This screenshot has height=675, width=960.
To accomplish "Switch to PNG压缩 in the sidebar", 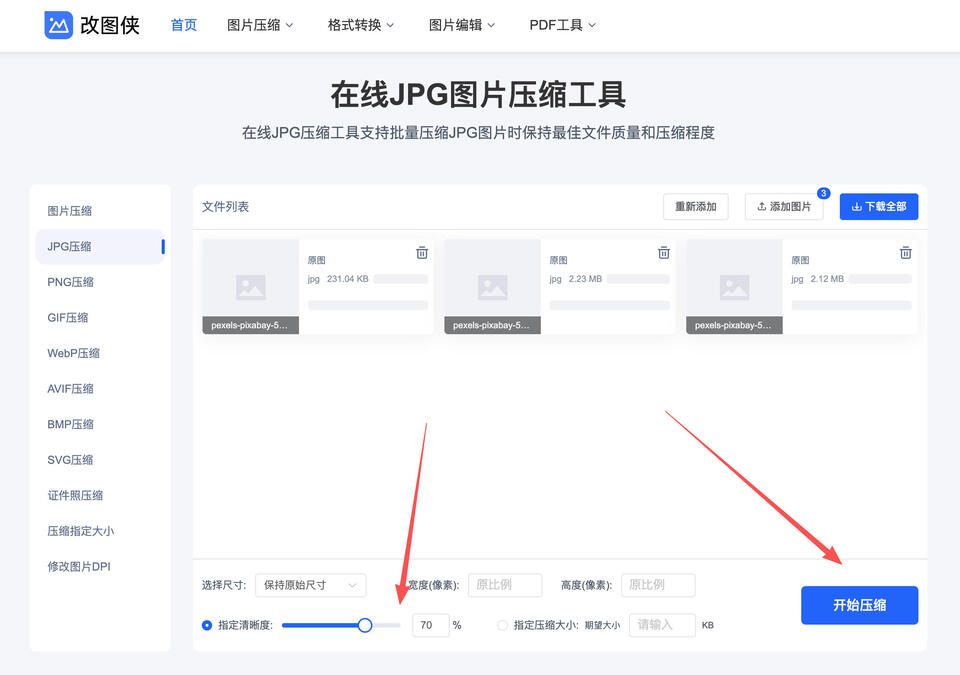I will click(100, 282).
